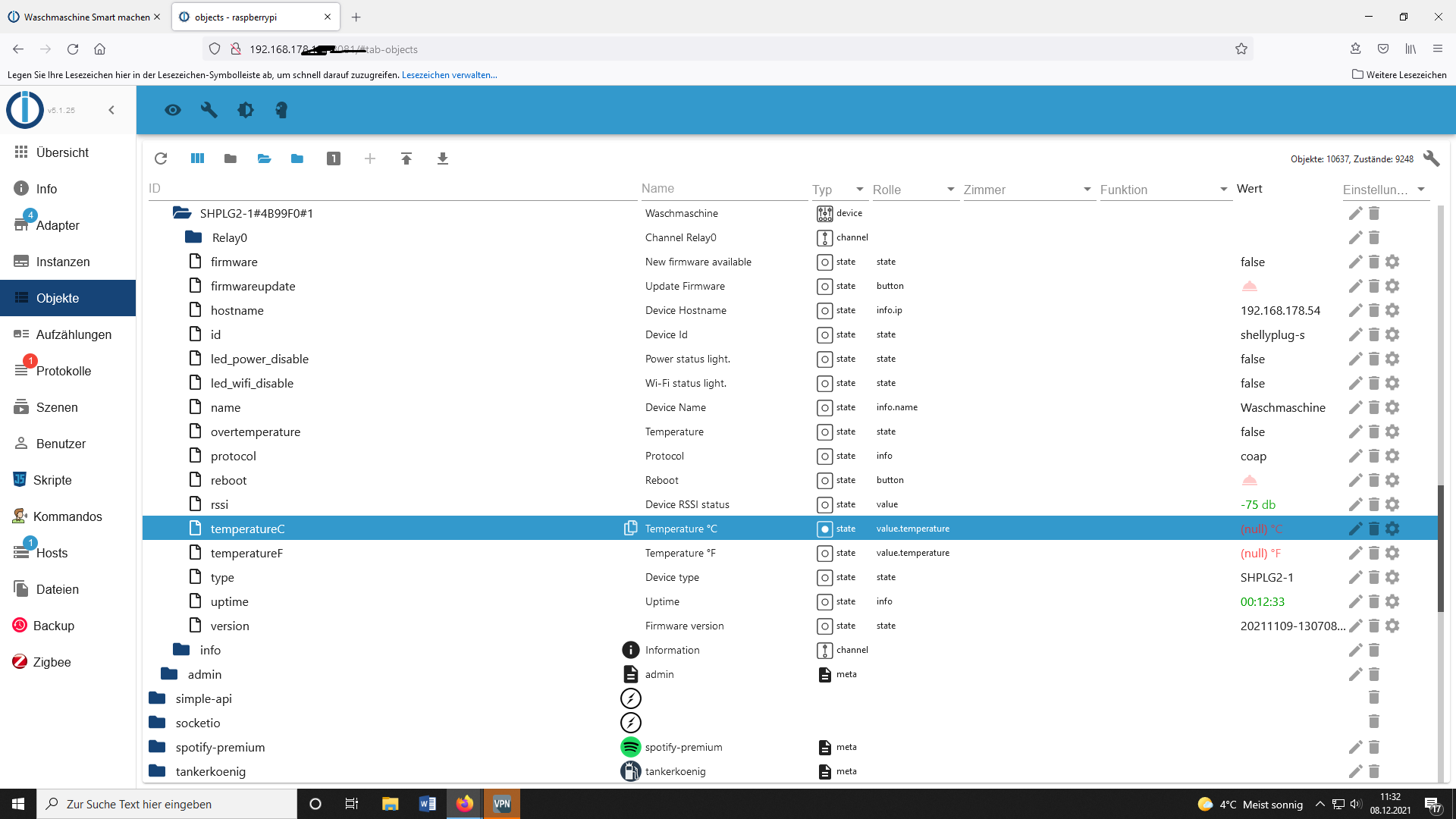Bookmark this page with star icon
The width and height of the screenshot is (1456, 819).
point(1241,49)
